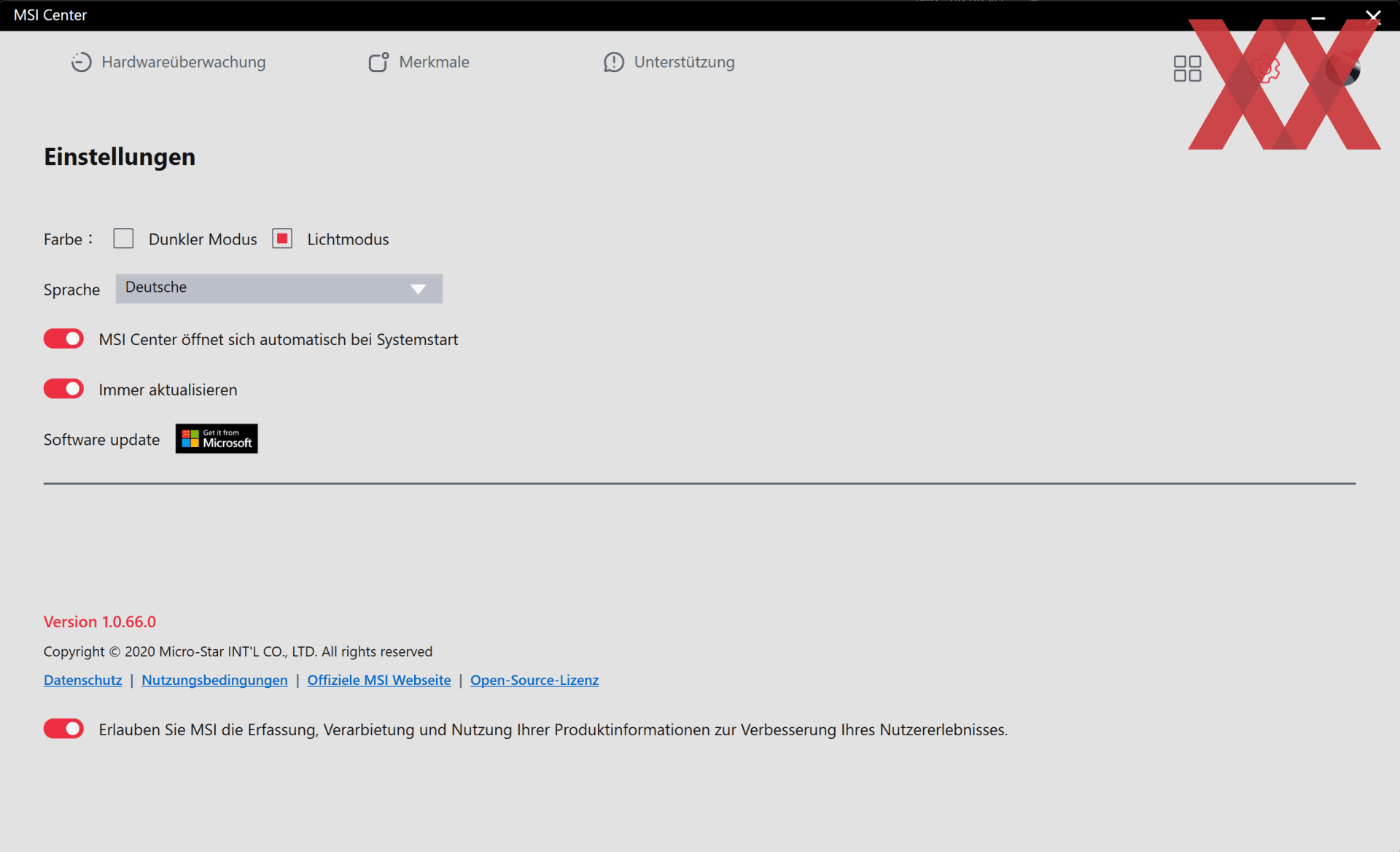Screen dimensions: 1400x852
Task: Click the settings gear icon
Action: click(1266, 69)
